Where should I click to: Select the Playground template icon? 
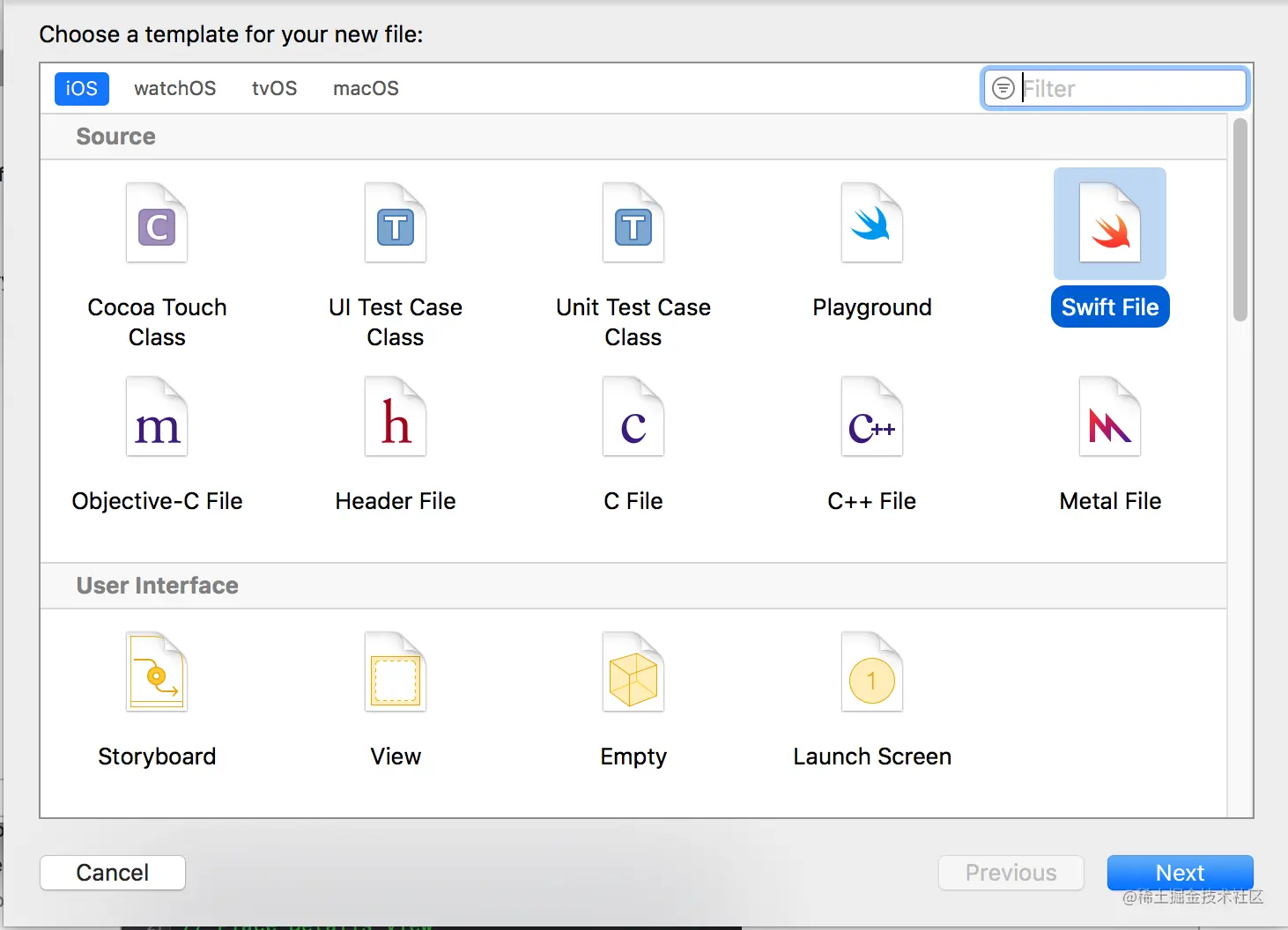(x=872, y=223)
